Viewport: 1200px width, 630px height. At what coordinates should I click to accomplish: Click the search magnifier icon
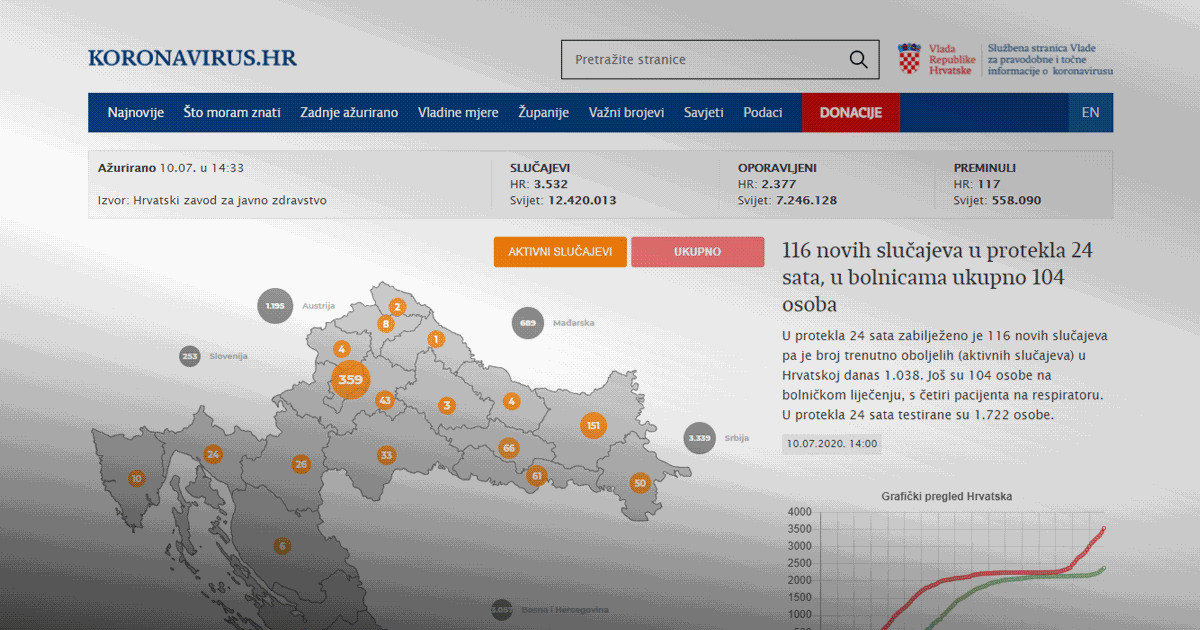pyautogui.click(x=858, y=60)
